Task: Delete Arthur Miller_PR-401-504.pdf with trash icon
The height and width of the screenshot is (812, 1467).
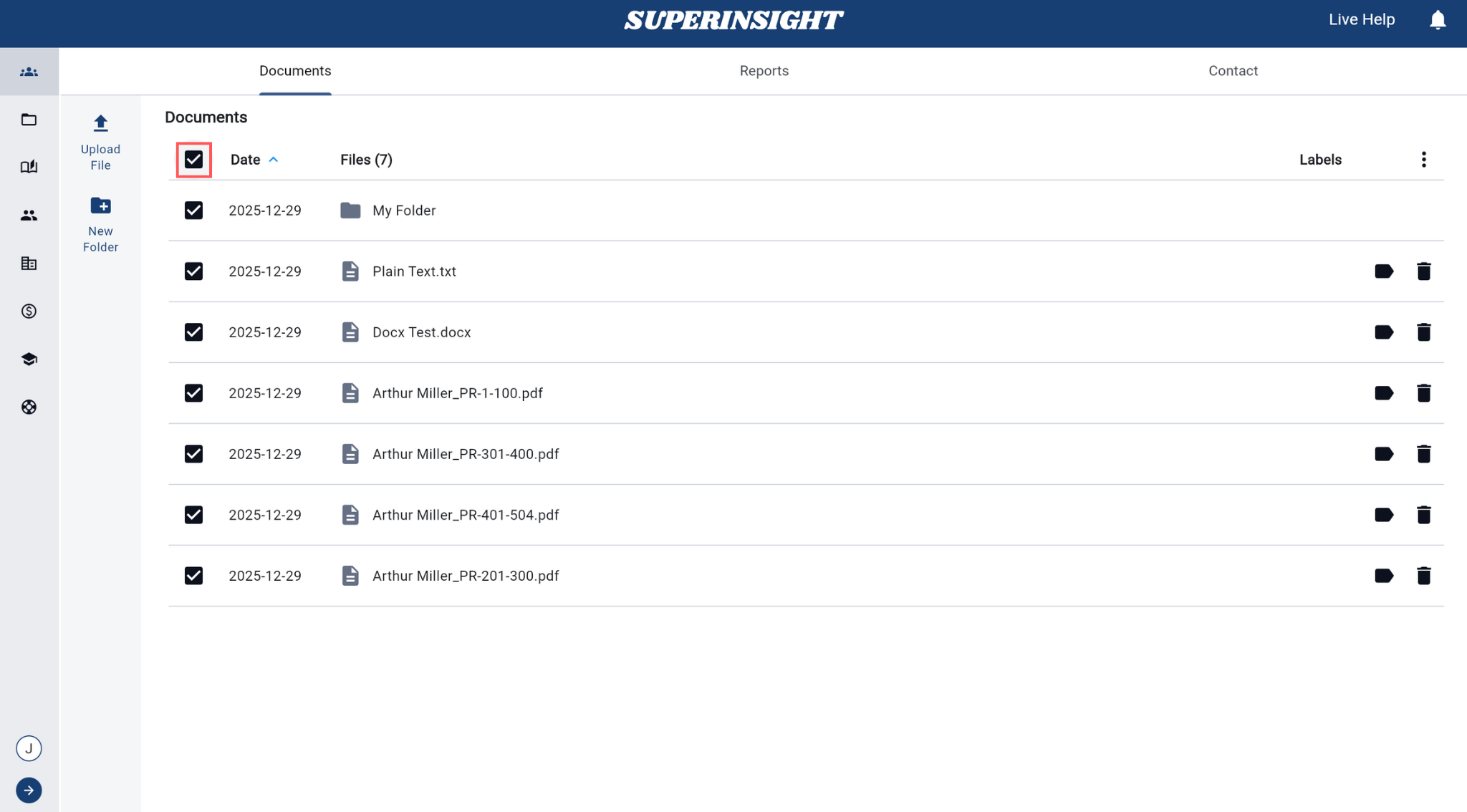Action: 1423,515
